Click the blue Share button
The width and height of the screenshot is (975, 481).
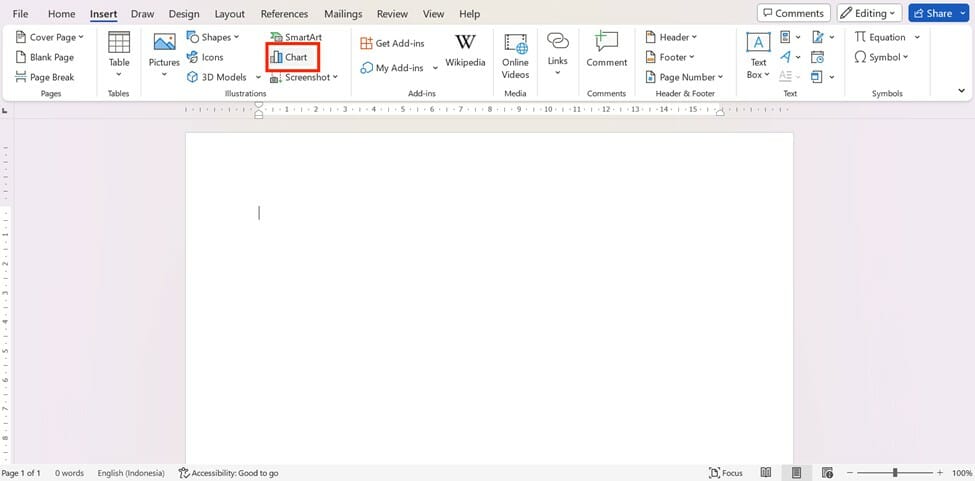coord(939,13)
